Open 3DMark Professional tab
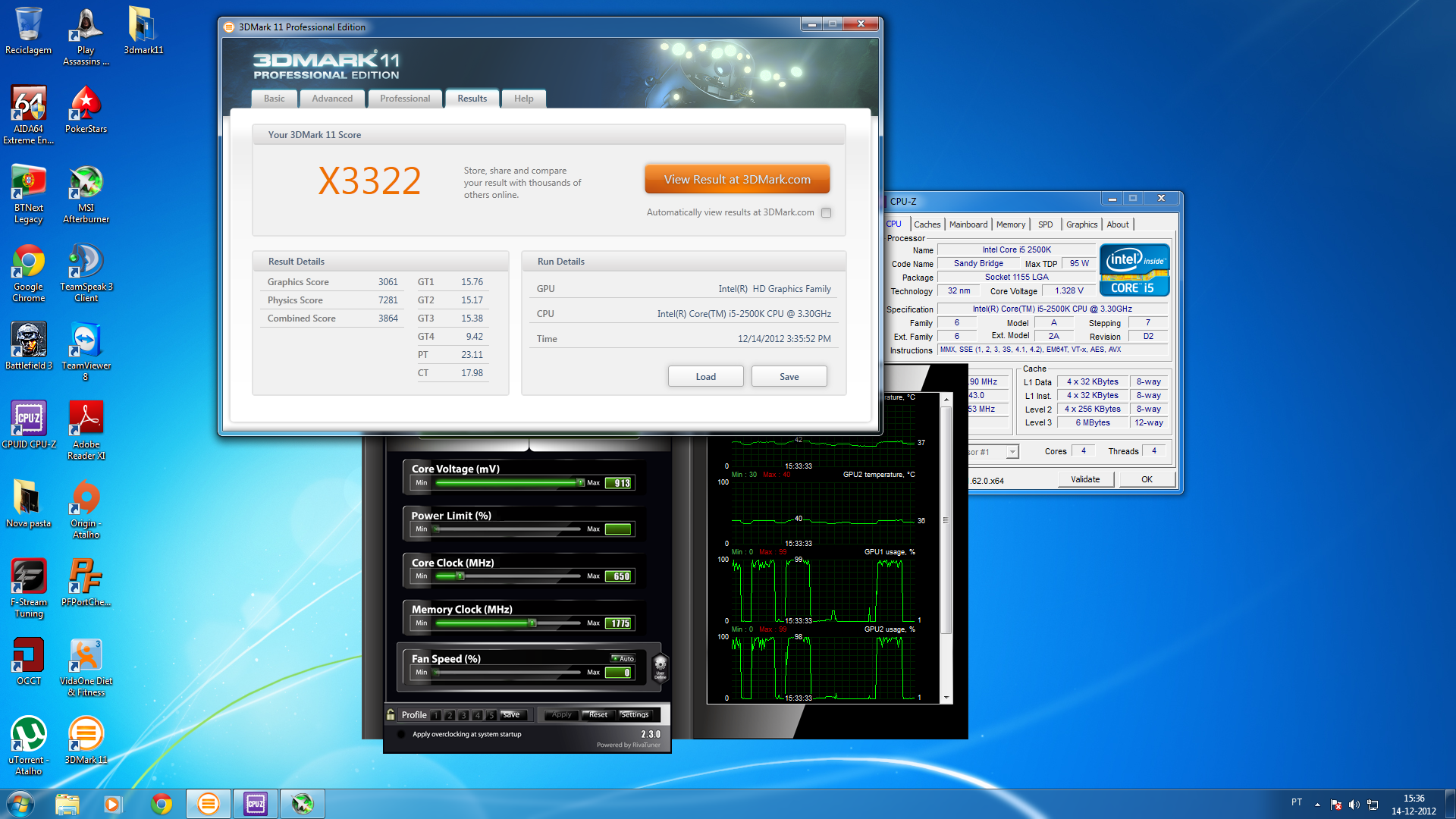1456x819 pixels. 405,99
